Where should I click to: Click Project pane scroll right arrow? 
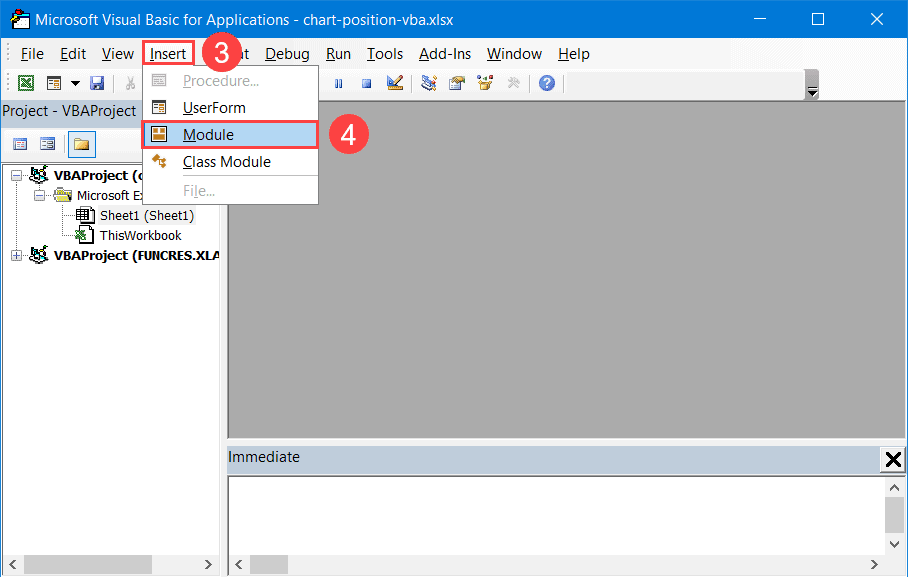pyautogui.click(x=208, y=564)
